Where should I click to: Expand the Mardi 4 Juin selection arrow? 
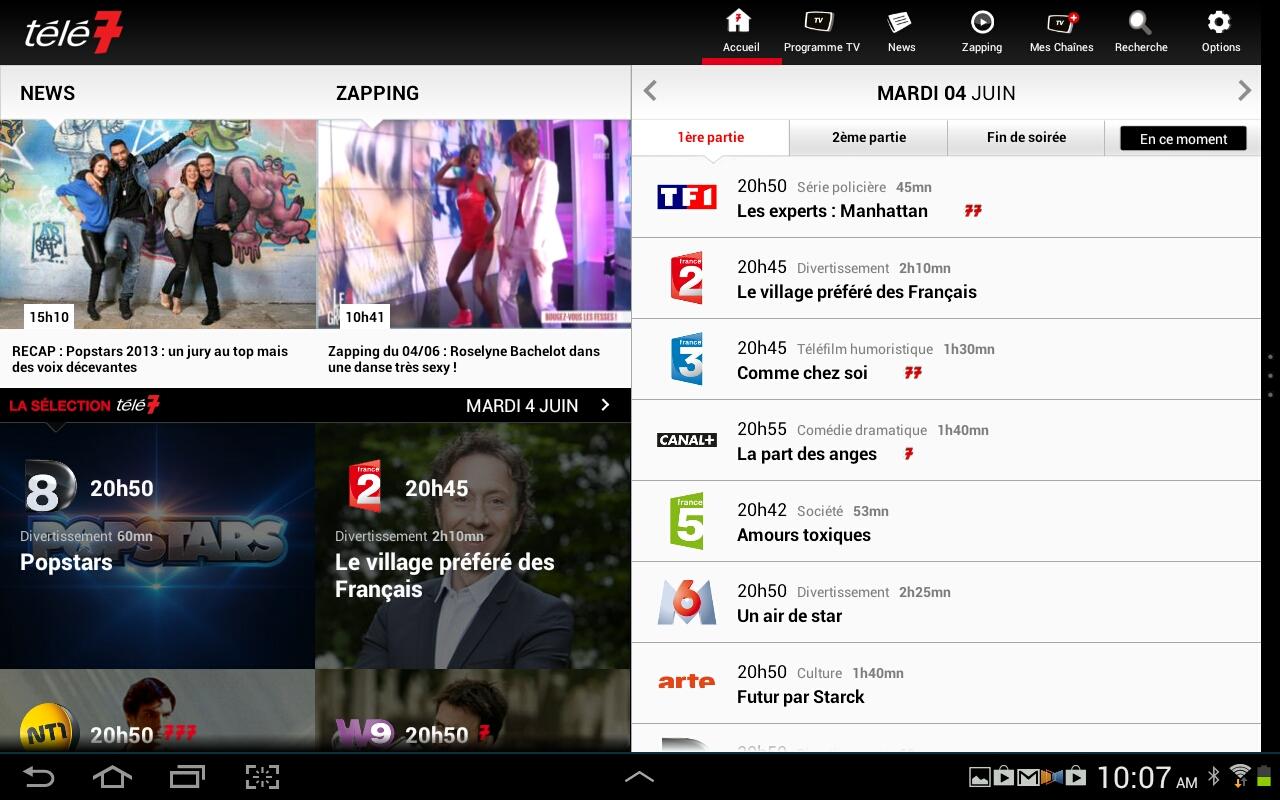[605, 405]
